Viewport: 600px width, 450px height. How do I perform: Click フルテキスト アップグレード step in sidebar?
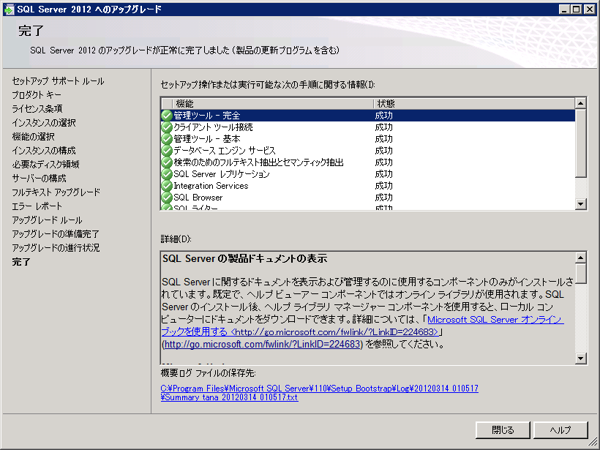point(56,192)
